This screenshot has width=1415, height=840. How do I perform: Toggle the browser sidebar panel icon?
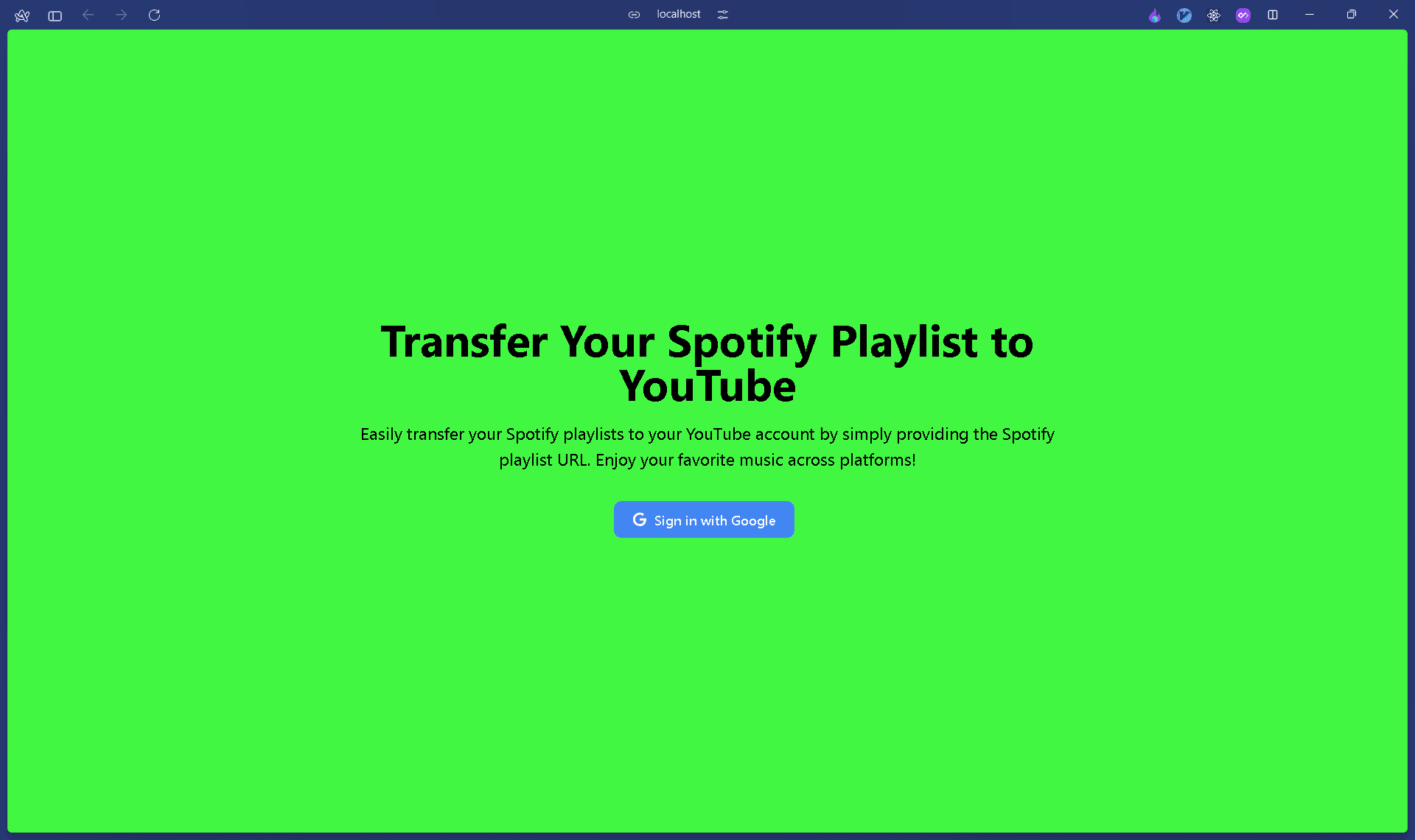click(55, 15)
